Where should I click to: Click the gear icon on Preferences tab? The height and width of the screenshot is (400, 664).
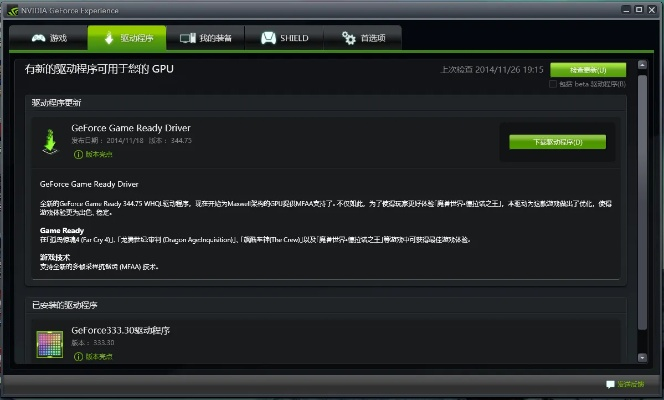point(349,38)
